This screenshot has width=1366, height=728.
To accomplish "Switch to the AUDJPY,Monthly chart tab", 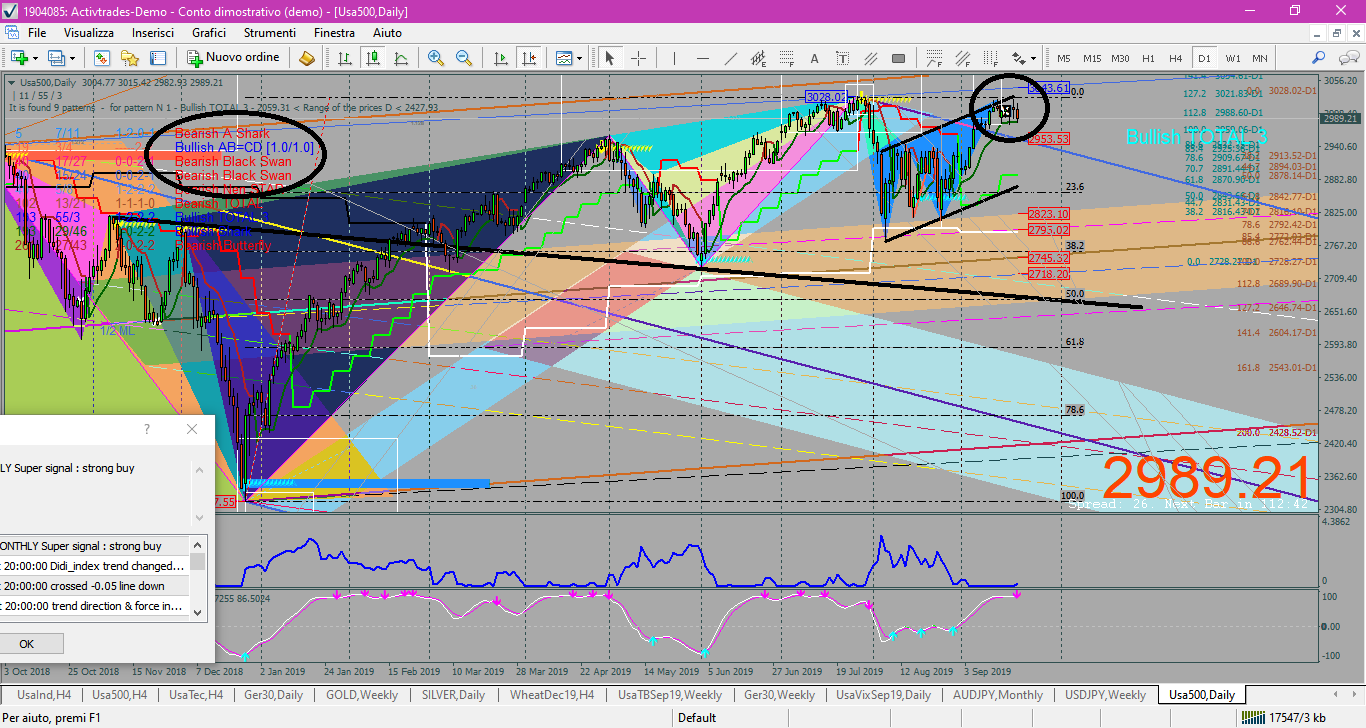I will click(997, 695).
